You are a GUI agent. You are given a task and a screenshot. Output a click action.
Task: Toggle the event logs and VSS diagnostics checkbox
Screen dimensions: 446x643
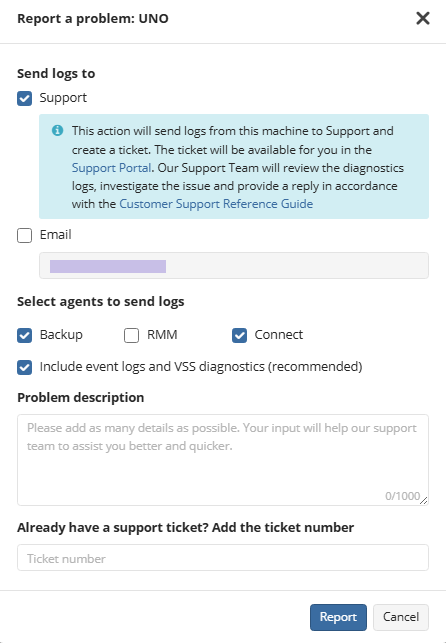(x=25, y=367)
